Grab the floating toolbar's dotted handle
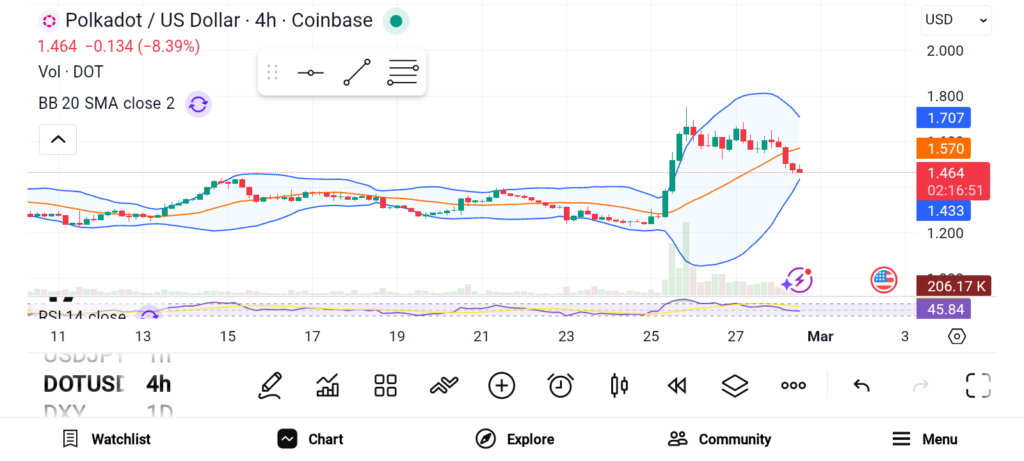 (273, 72)
